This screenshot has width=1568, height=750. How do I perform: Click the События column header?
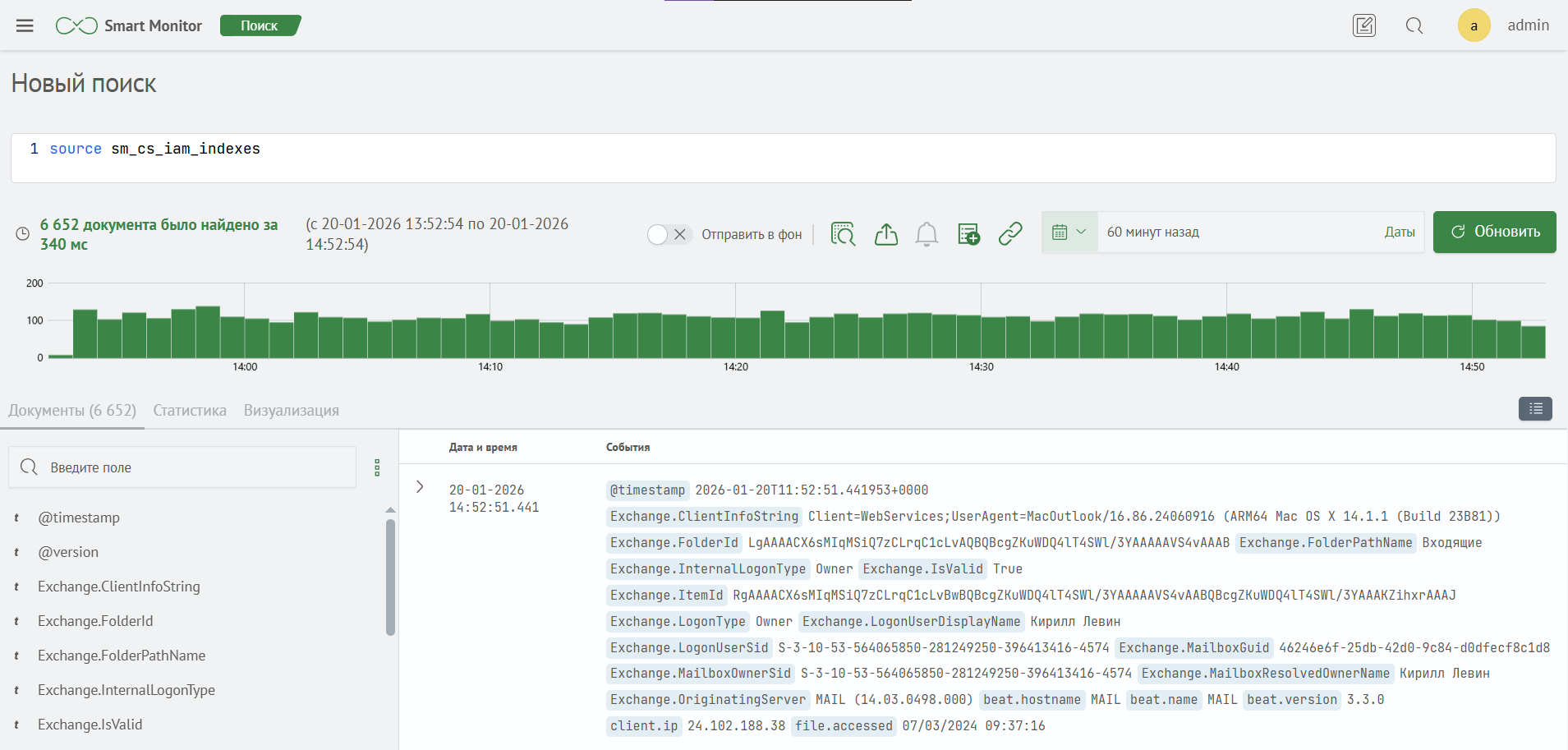(628, 448)
